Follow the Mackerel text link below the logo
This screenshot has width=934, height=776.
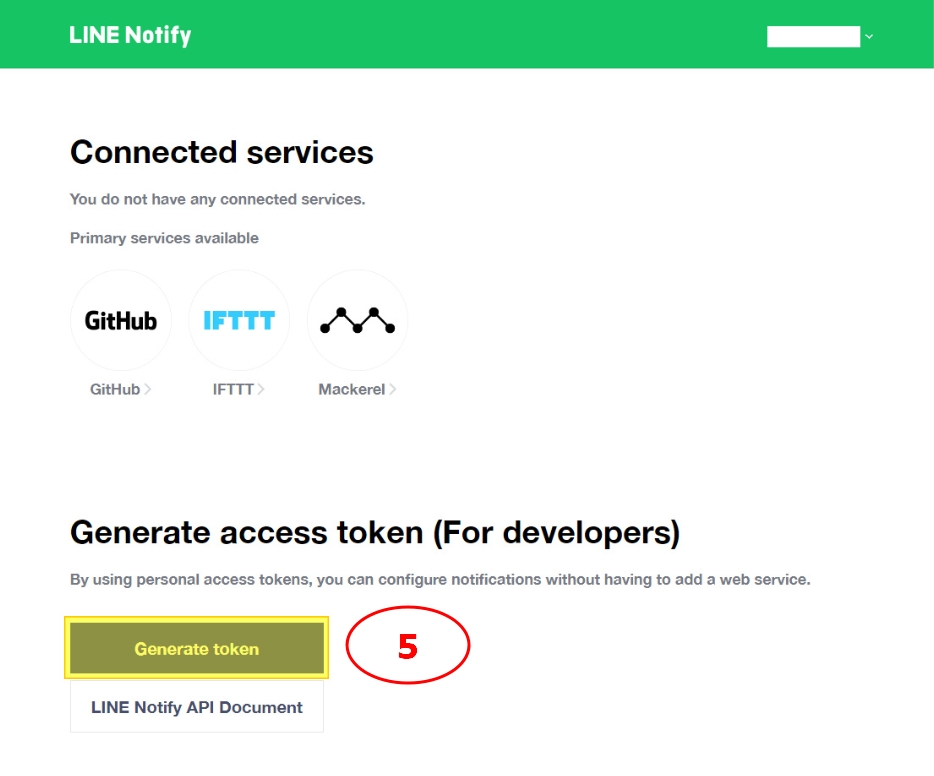(351, 389)
